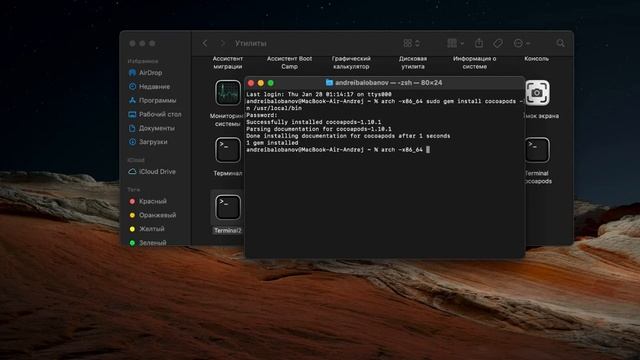Click the Parsing documentation line in Terminal
Image resolution: width=640 pixels, height=360 pixels.
pyautogui.click(x=319, y=129)
